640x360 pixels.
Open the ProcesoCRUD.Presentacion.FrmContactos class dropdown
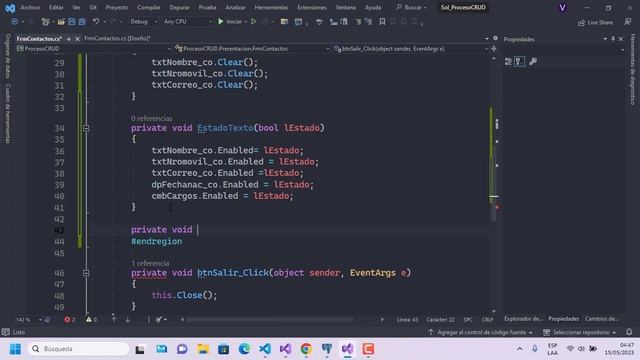[x=252, y=49]
